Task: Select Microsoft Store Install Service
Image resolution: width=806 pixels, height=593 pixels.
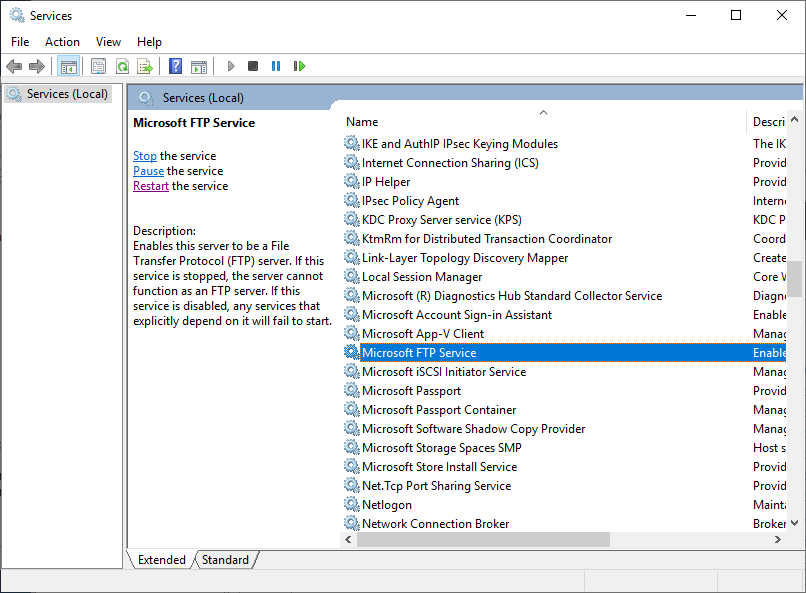Action: [x=439, y=467]
